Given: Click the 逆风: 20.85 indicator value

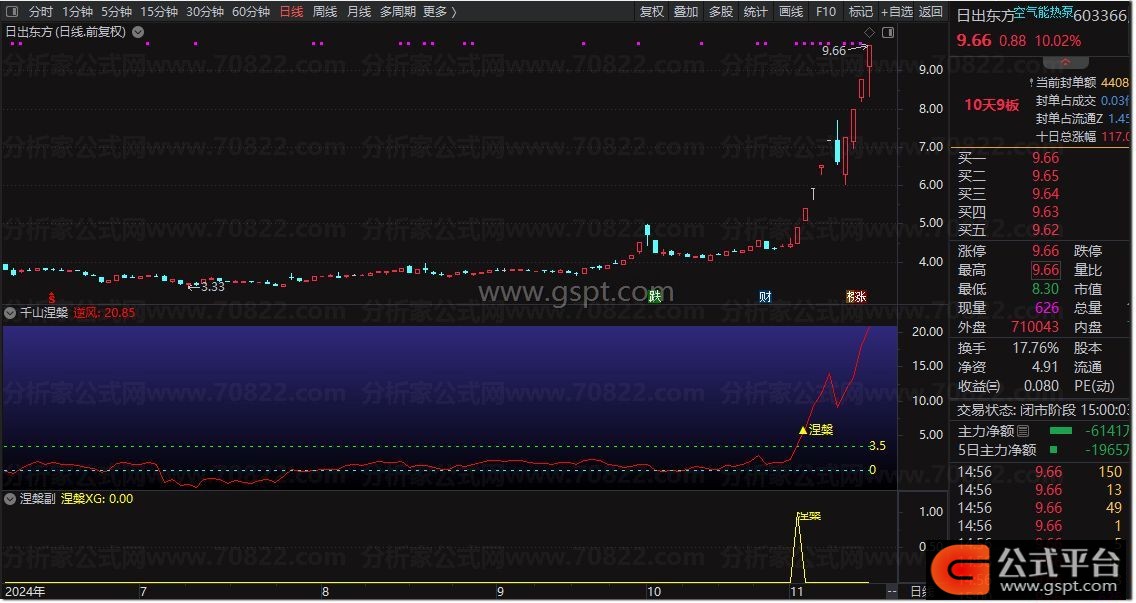Looking at the screenshot, I should (x=104, y=313).
